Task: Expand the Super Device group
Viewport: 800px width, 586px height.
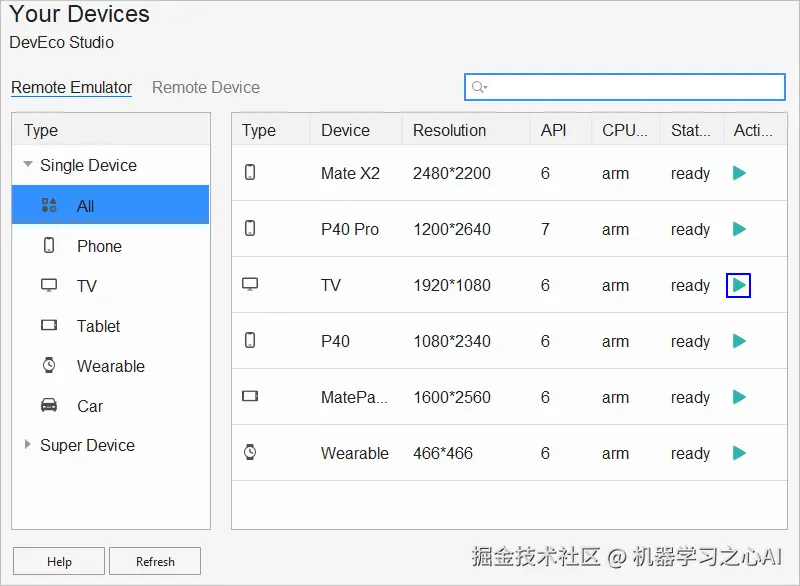Action: pos(27,445)
